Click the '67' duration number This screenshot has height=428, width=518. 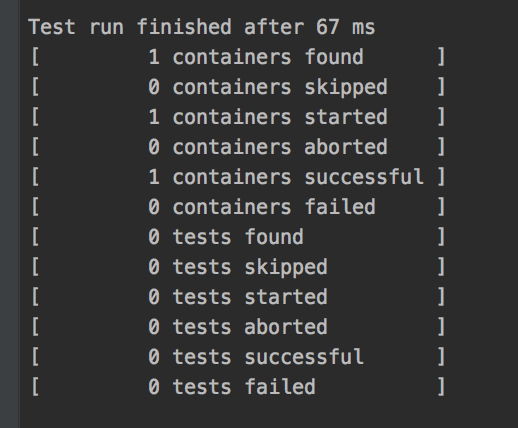pos(328,27)
